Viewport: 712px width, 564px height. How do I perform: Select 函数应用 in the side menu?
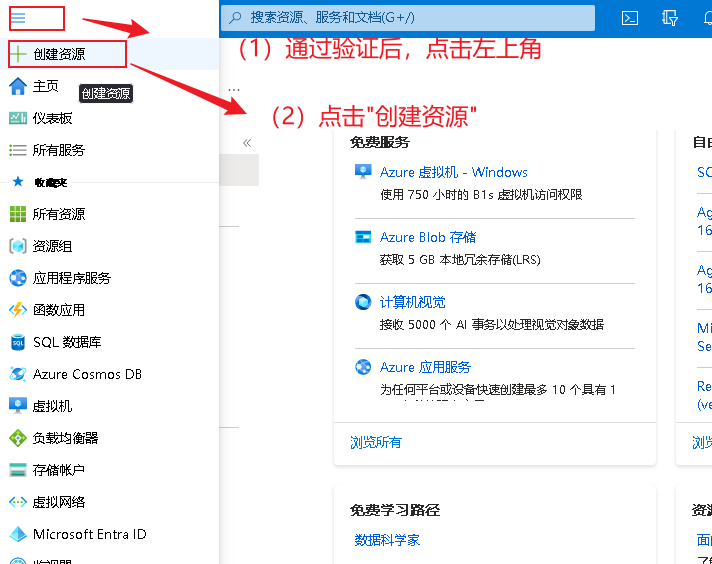tap(59, 310)
